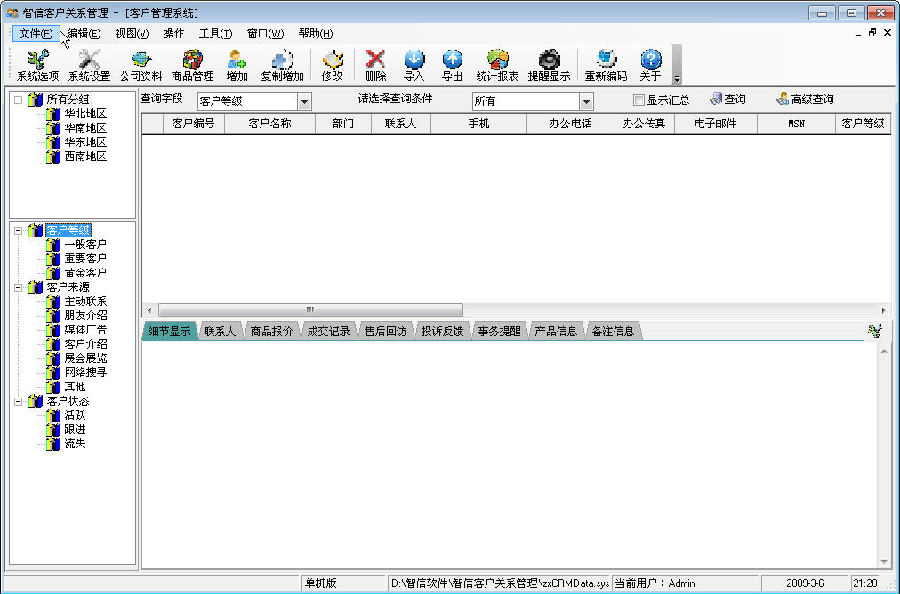
Task: Select 展会展览 tree item
Action: pos(86,358)
